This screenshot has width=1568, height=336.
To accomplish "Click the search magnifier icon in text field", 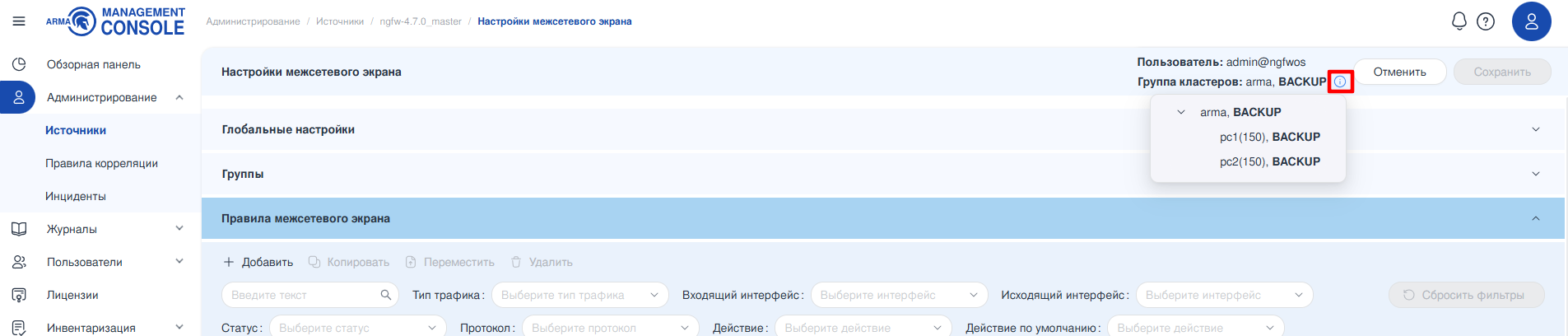I will pos(385,295).
